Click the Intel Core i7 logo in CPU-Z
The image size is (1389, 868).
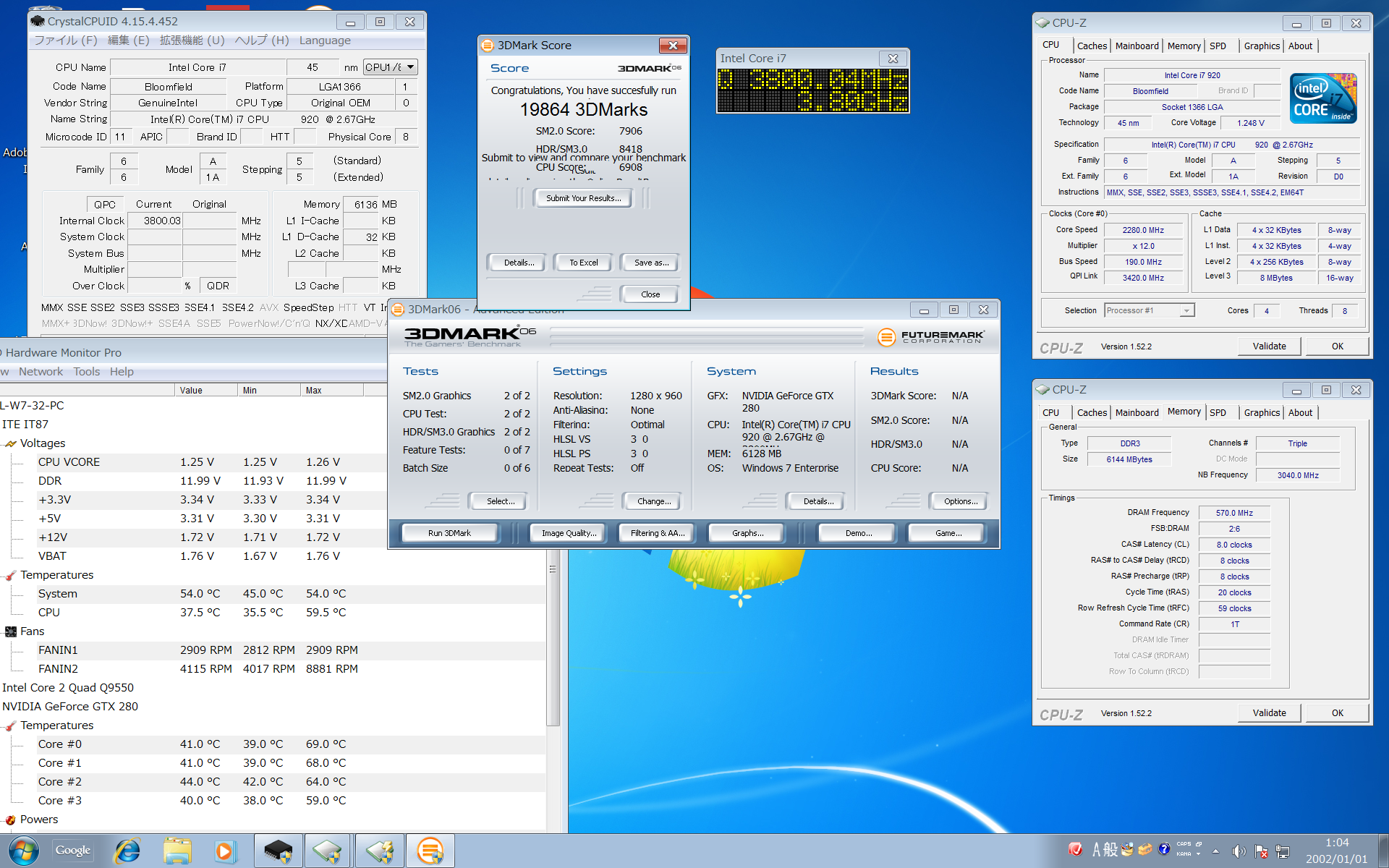click(1323, 98)
